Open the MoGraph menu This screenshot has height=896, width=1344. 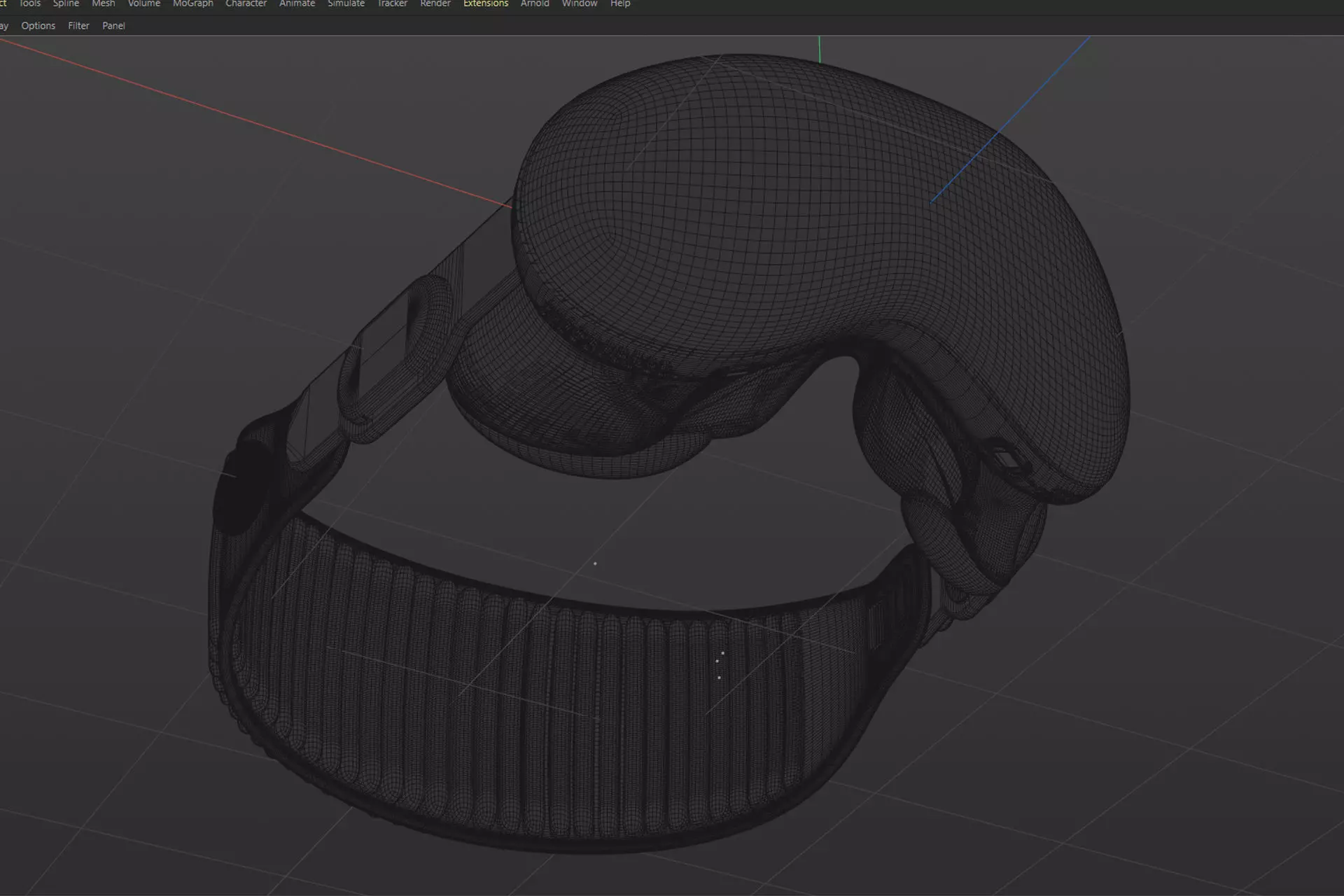pyautogui.click(x=193, y=3)
